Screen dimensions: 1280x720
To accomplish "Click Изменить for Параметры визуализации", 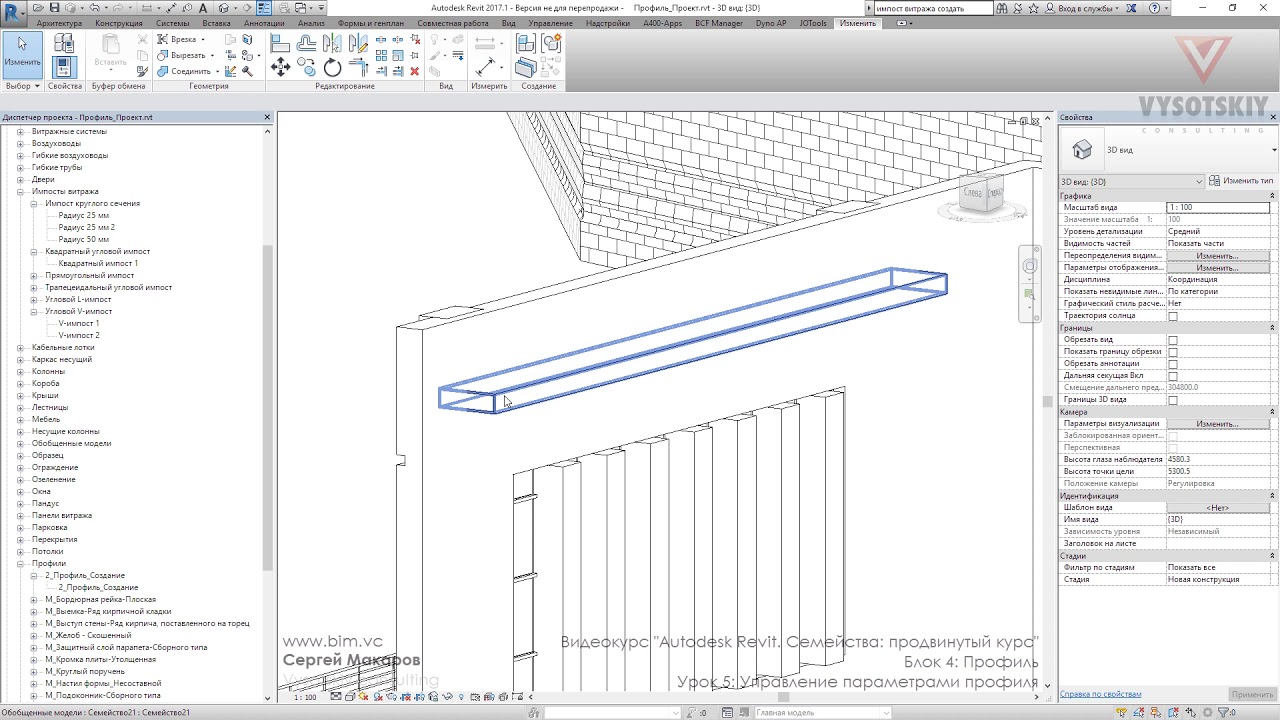I will pyautogui.click(x=1217, y=424).
